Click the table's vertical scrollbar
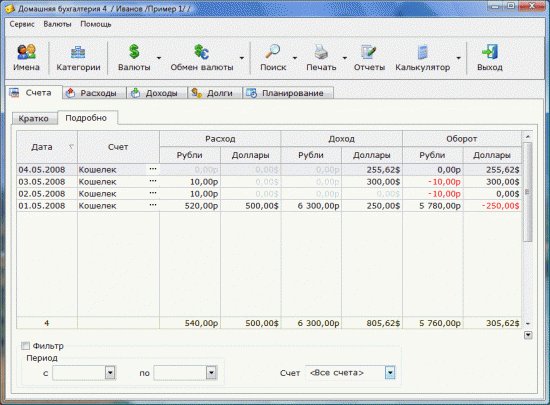The image size is (550, 405). click(x=528, y=192)
